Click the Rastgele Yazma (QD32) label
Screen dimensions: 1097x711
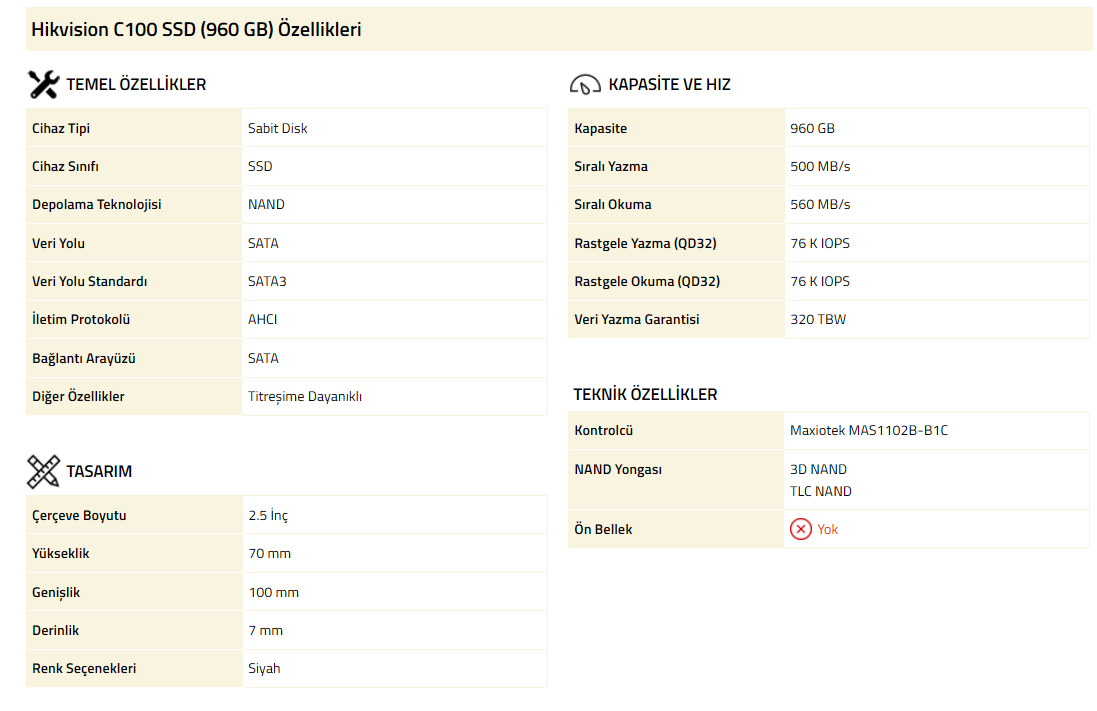click(645, 243)
